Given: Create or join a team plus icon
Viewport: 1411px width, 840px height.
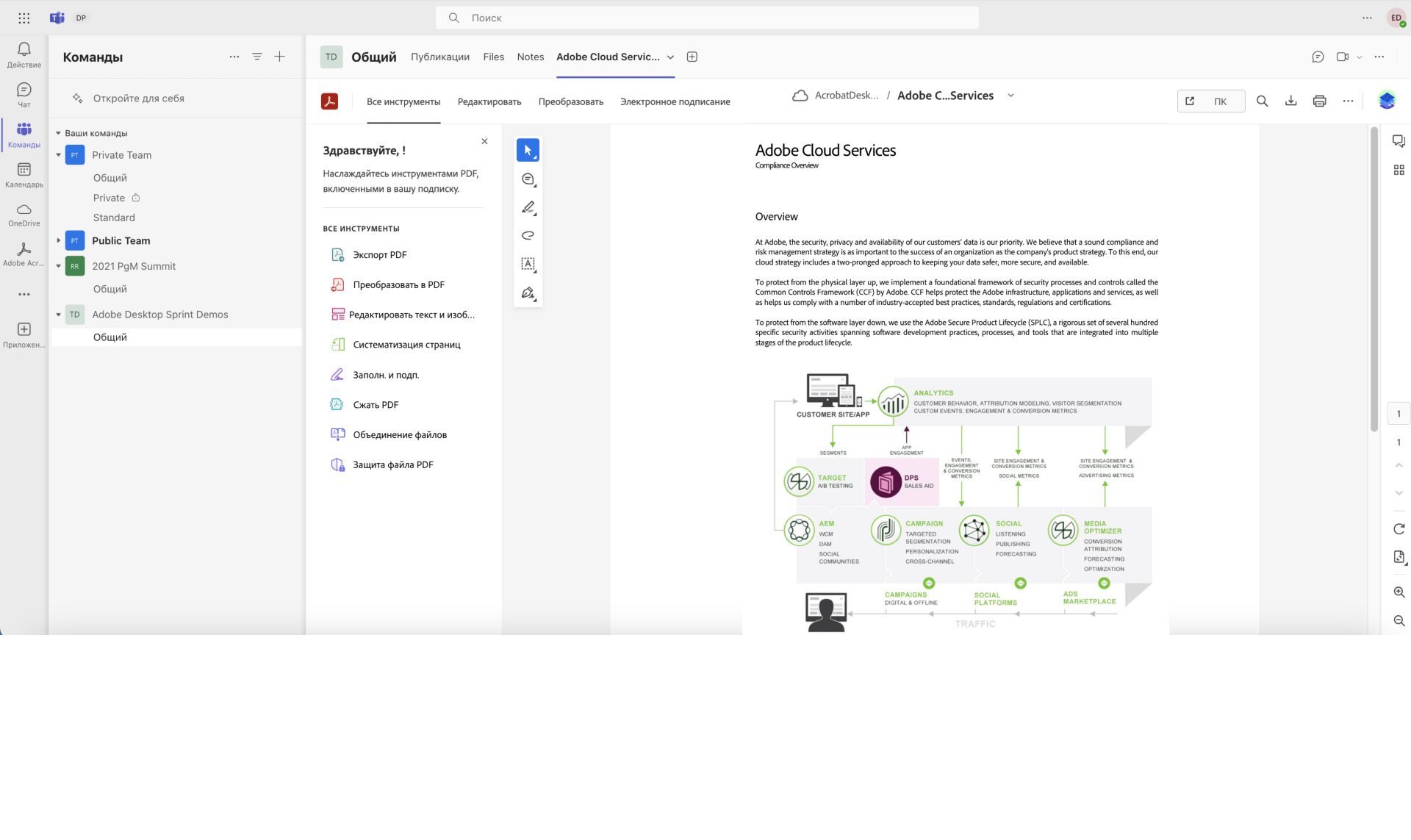Looking at the screenshot, I should pos(279,57).
